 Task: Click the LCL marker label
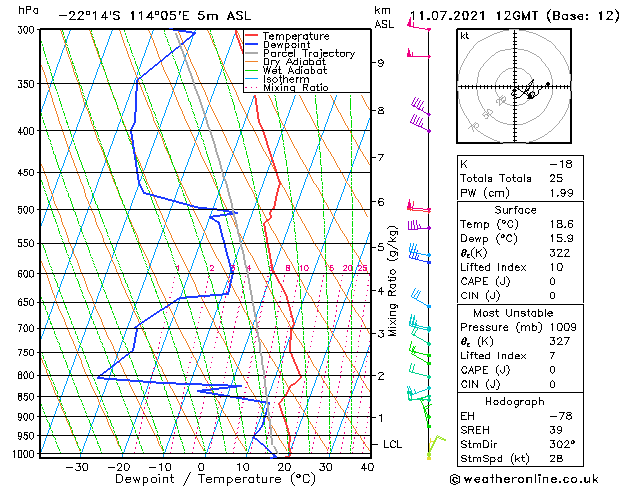pyautogui.click(x=392, y=444)
